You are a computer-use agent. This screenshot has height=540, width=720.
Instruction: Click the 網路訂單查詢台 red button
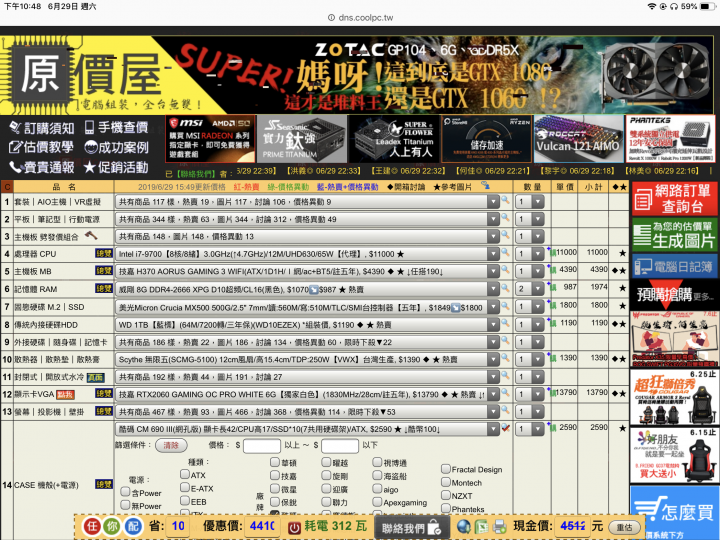pos(674,198)
